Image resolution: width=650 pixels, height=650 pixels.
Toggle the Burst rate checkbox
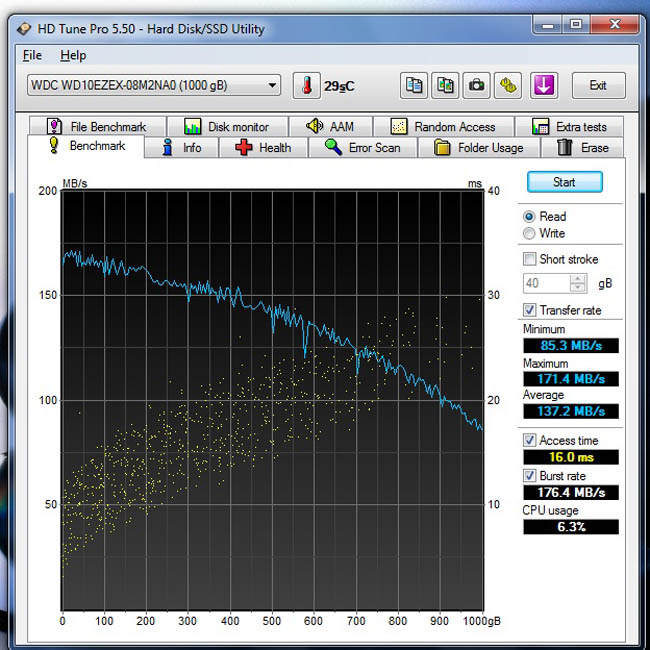point(529,475)
